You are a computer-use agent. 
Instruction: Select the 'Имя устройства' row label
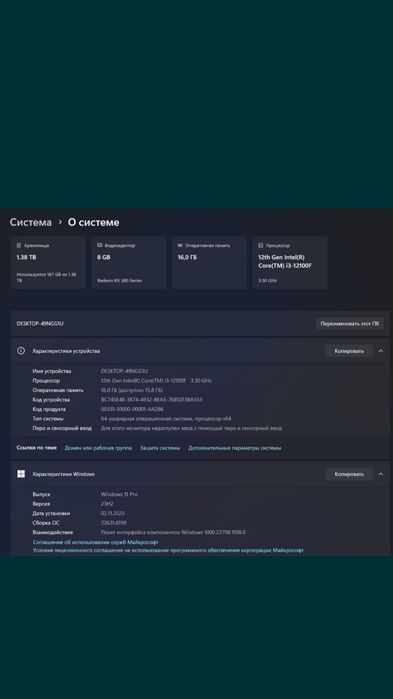point(52,371)
